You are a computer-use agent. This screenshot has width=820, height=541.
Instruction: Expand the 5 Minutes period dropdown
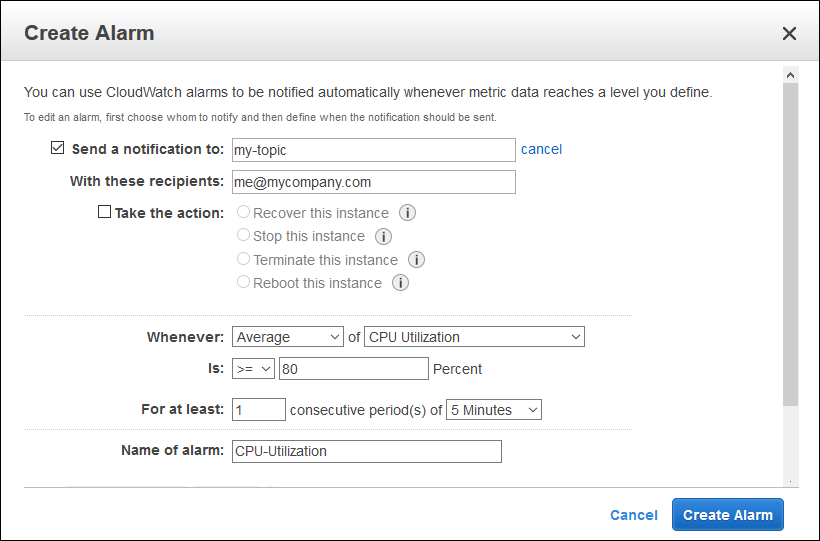[494, 410]
